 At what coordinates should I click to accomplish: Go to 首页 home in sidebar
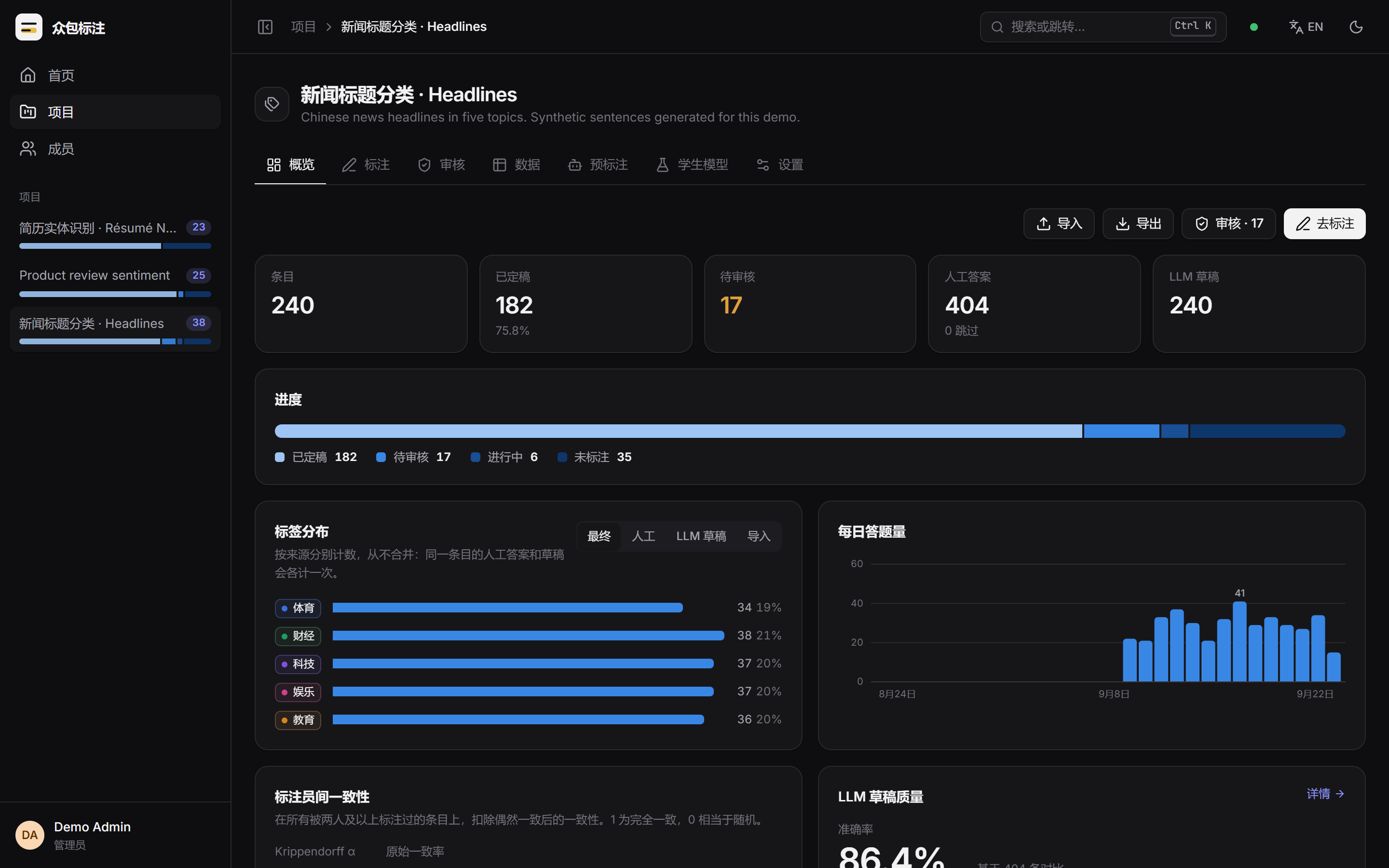point(115,75)
